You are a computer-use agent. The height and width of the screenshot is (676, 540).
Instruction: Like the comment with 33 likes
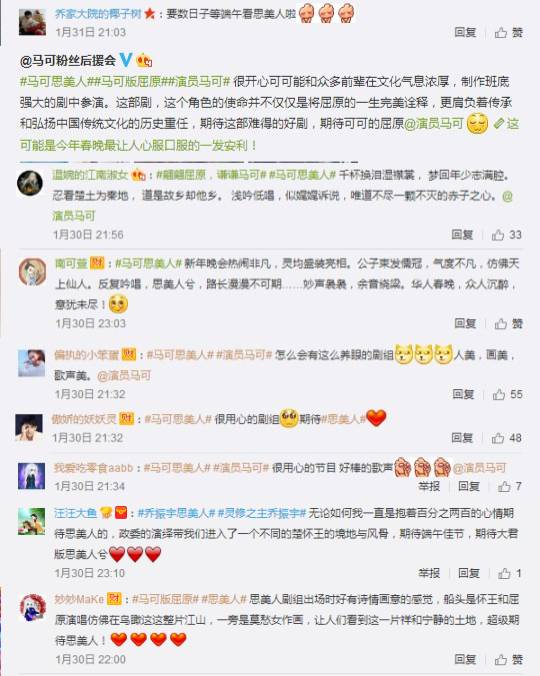click(506, 235)
